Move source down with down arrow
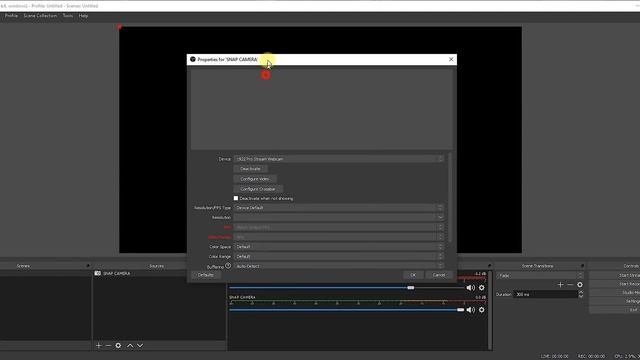Image resolution: width=640 pixels, height=360 pixels. (140, 346)
